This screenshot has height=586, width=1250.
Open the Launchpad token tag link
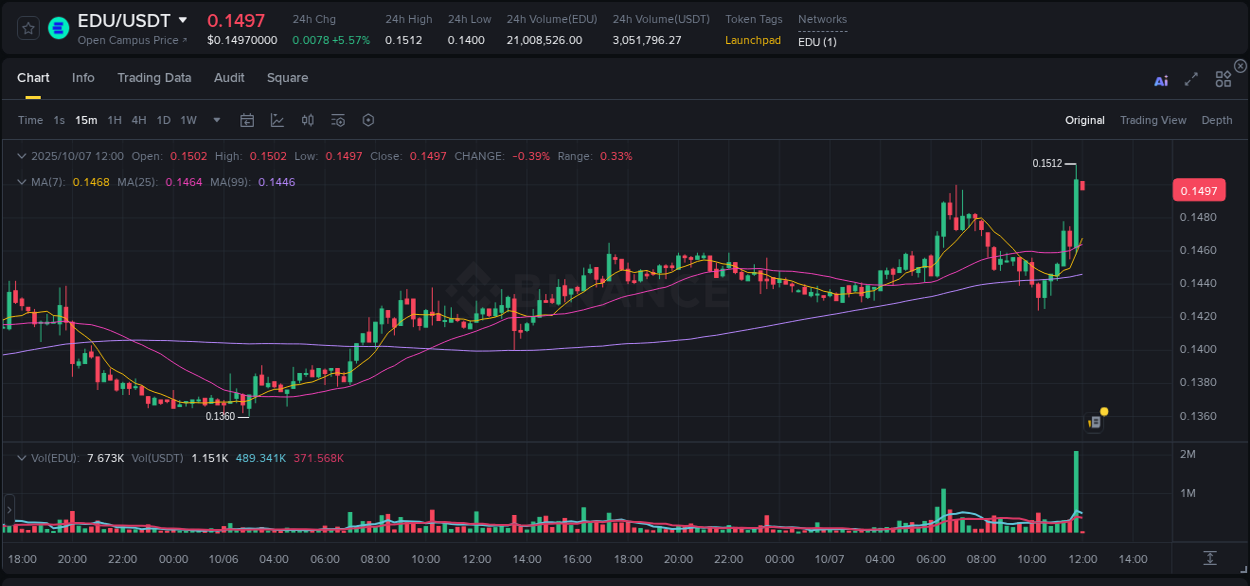click(753, 40)
